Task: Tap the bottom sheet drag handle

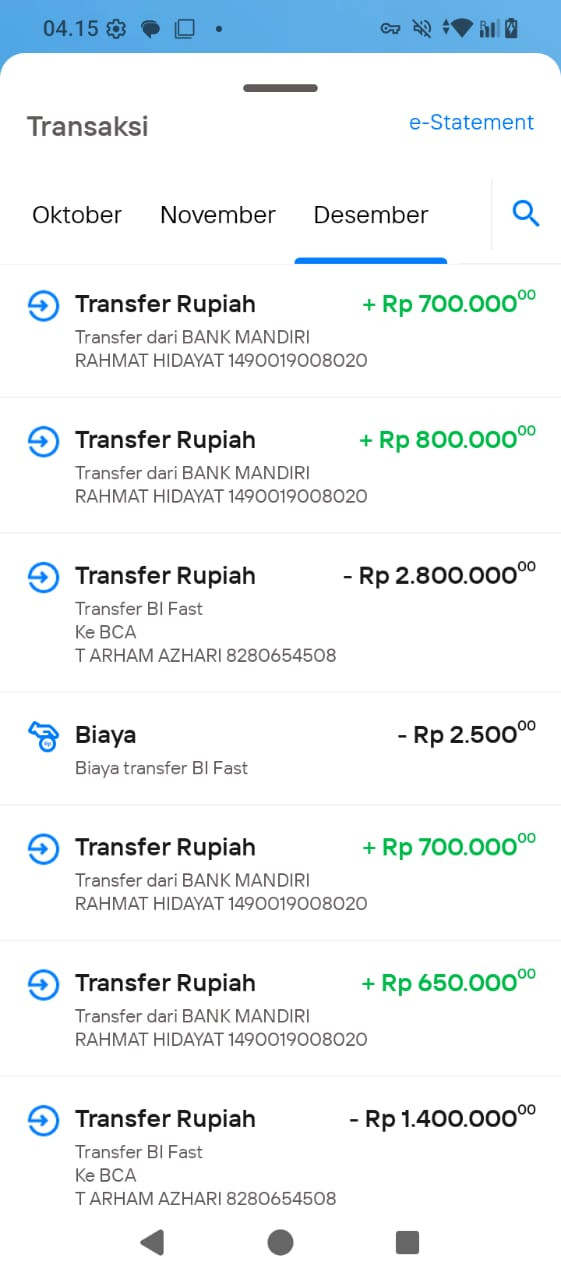Action: (280, 88)
